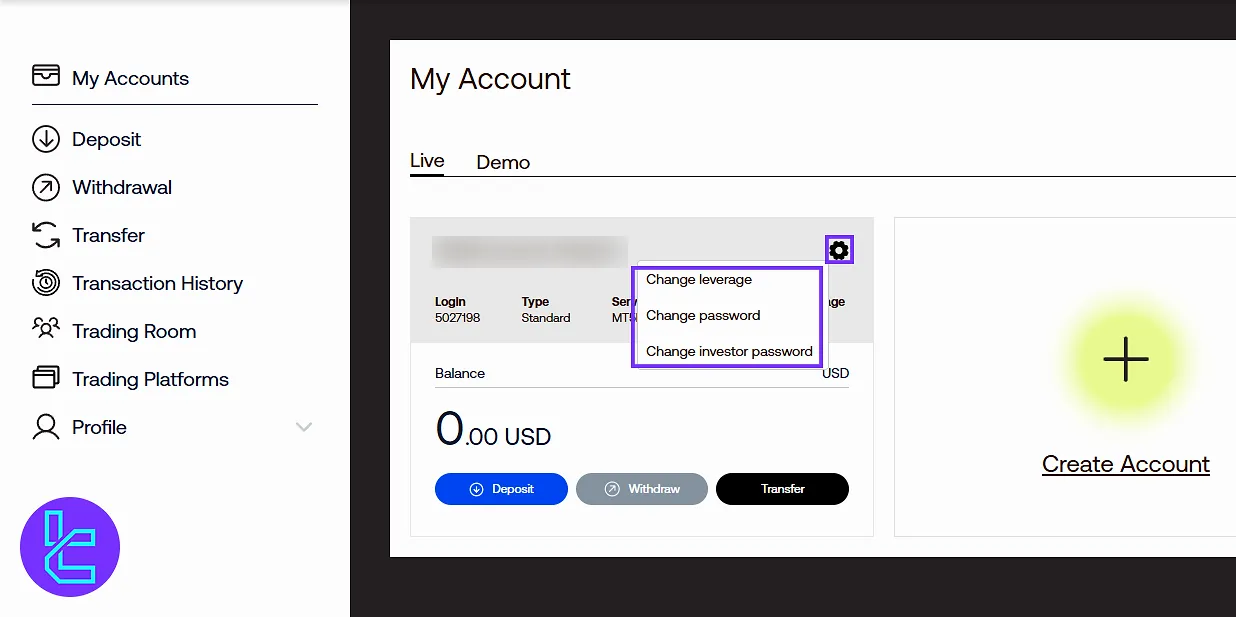Click the My Account heading
The image size is (1236, 617).
point(490,79)
